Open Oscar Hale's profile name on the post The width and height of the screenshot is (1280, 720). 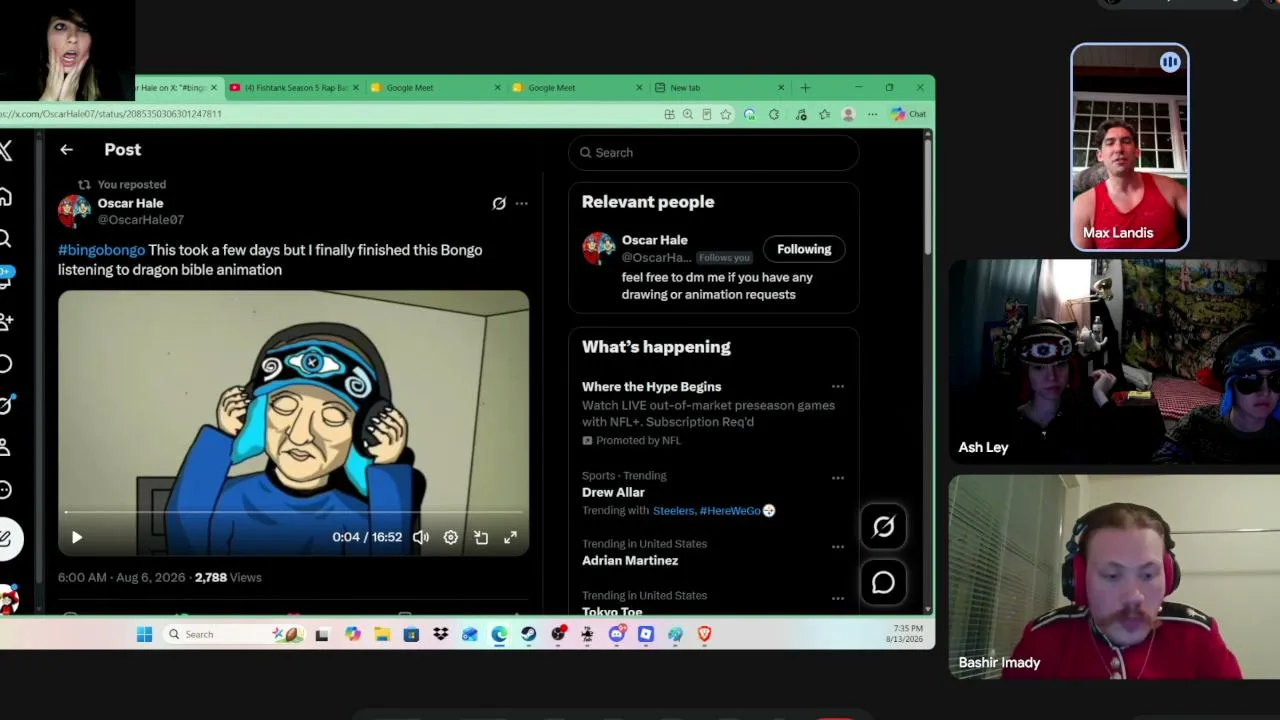[130, 203]
